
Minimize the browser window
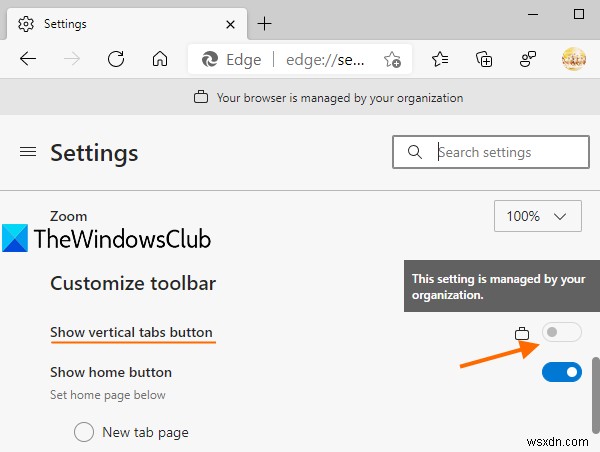tap(533, 15)
